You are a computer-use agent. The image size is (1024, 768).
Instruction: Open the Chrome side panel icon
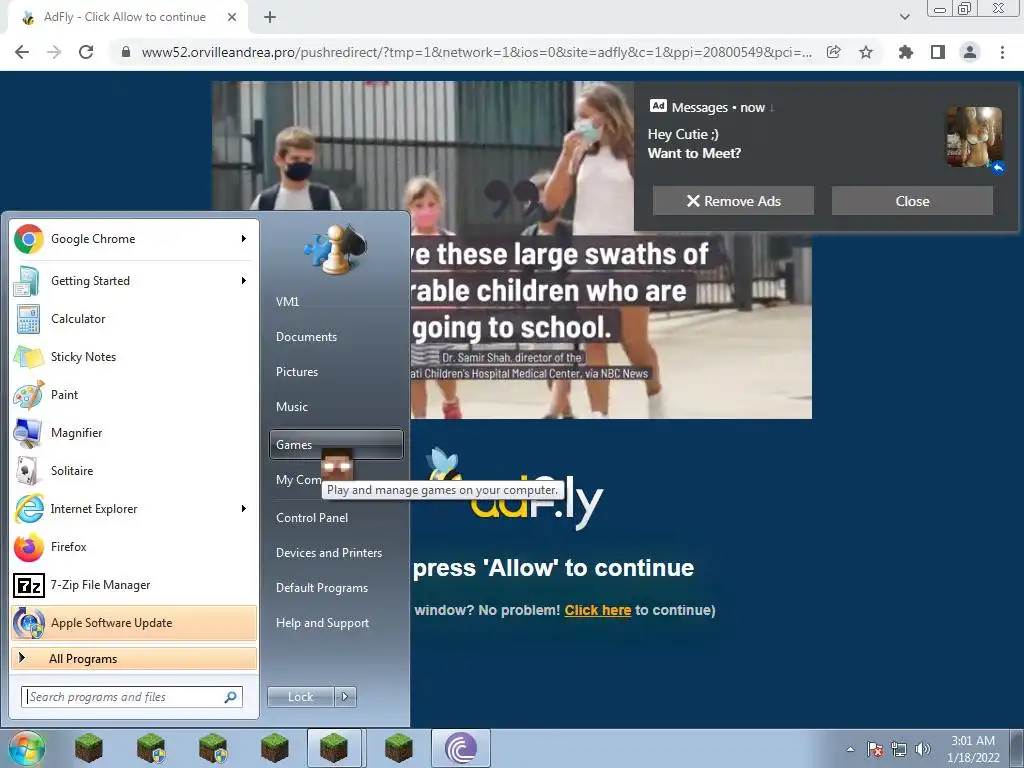point(938,52)
